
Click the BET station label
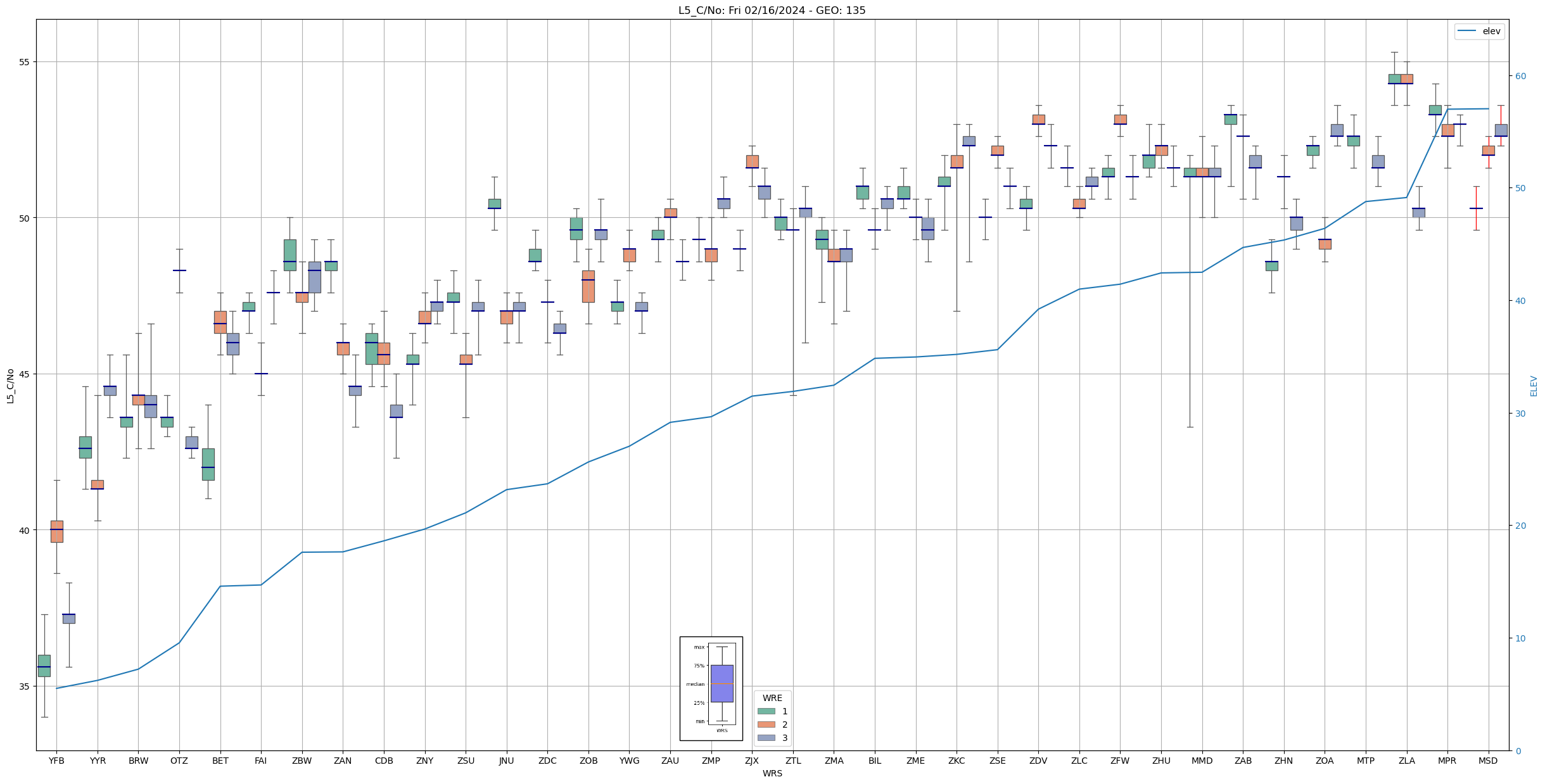click(220, 761)
